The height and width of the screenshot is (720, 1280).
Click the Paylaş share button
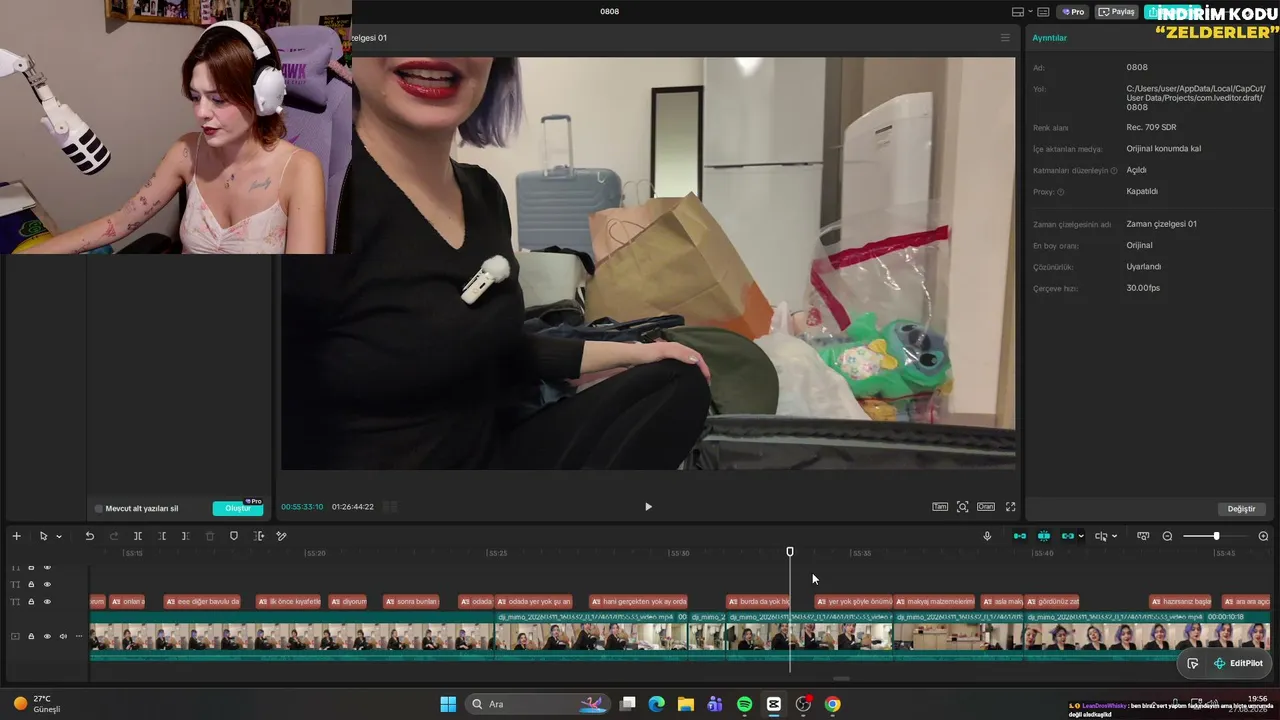(x=1117, y=12)
